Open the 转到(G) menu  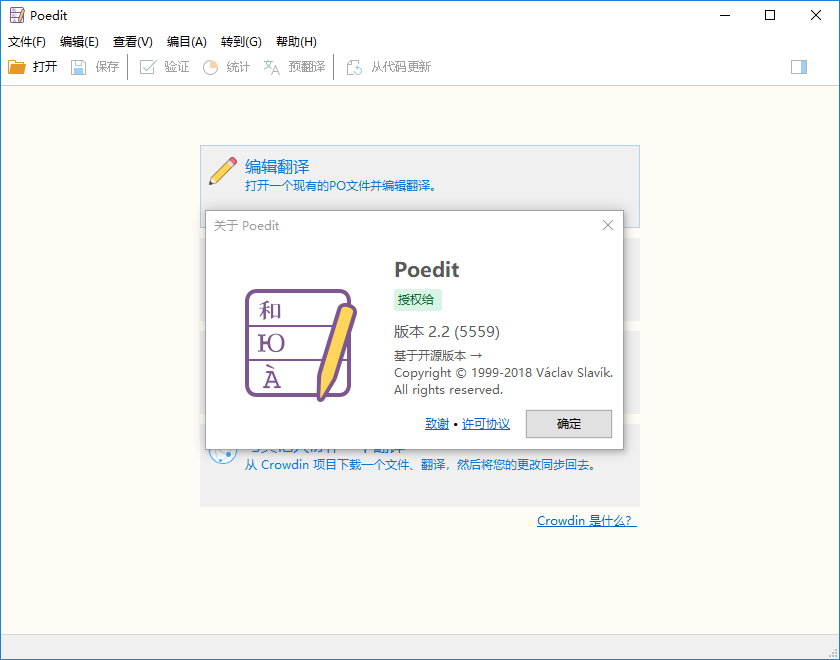coord(241,42)
